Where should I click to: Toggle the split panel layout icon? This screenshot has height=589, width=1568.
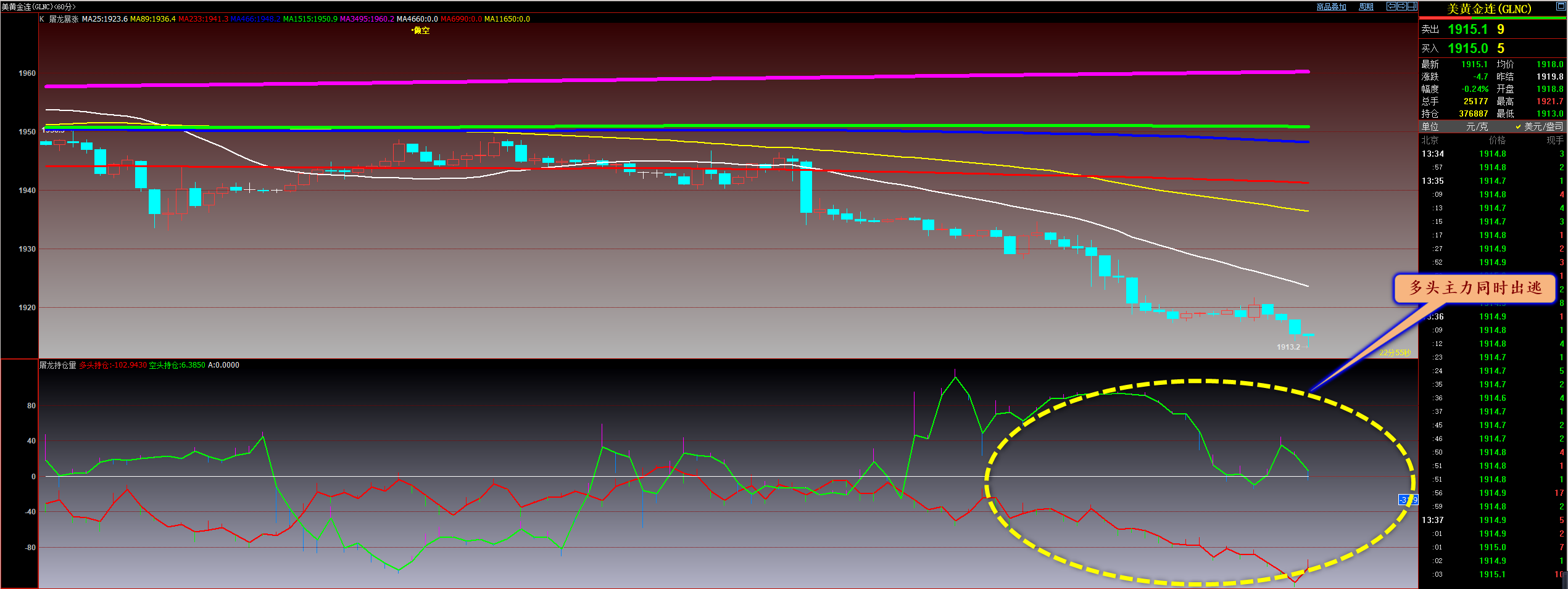1411,7
